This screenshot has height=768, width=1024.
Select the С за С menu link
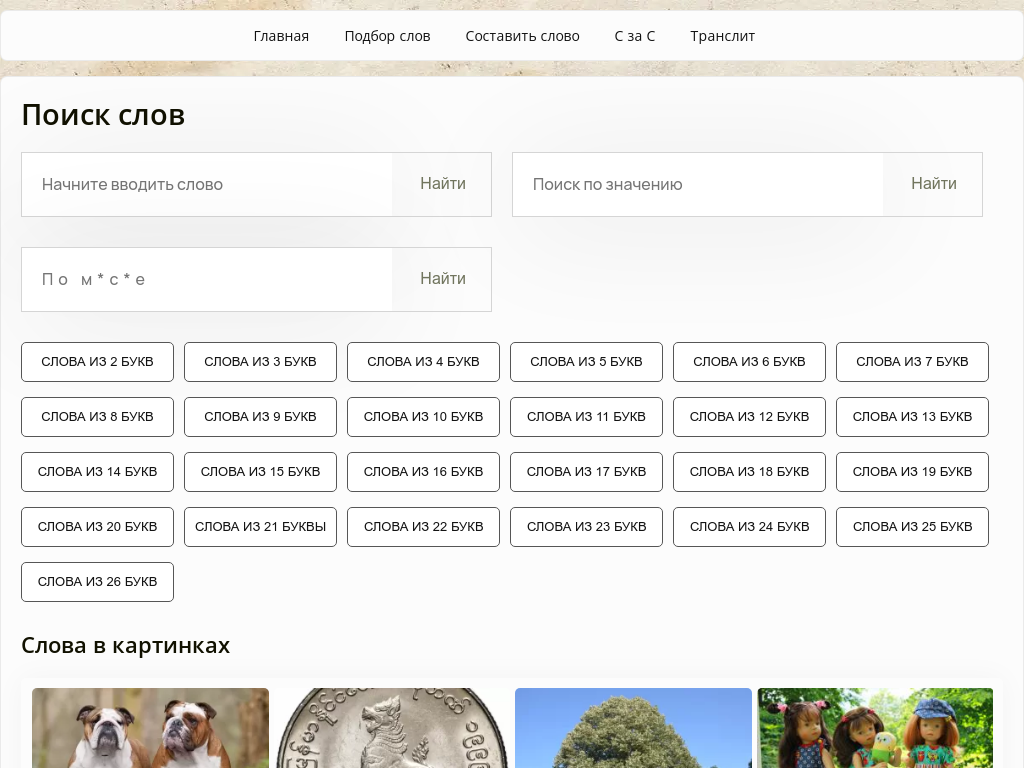pyautogui.click(x=635, y=36)
